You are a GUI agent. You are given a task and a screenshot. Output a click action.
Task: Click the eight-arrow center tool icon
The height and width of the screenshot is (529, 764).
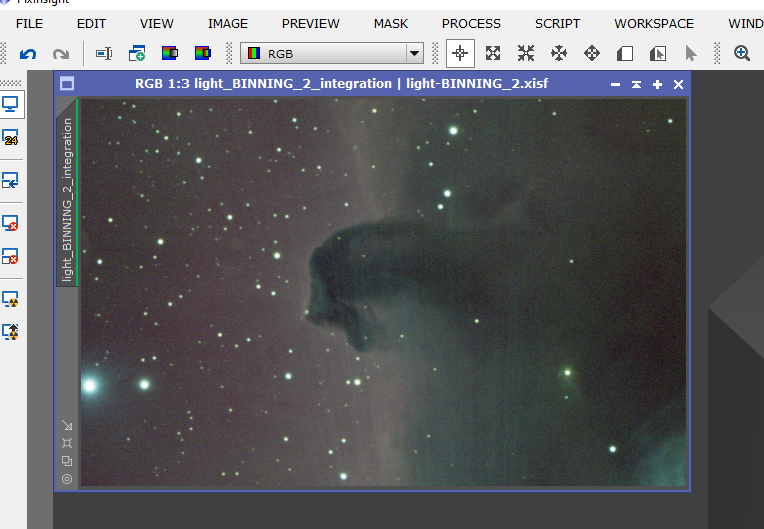tap(559, 53)
